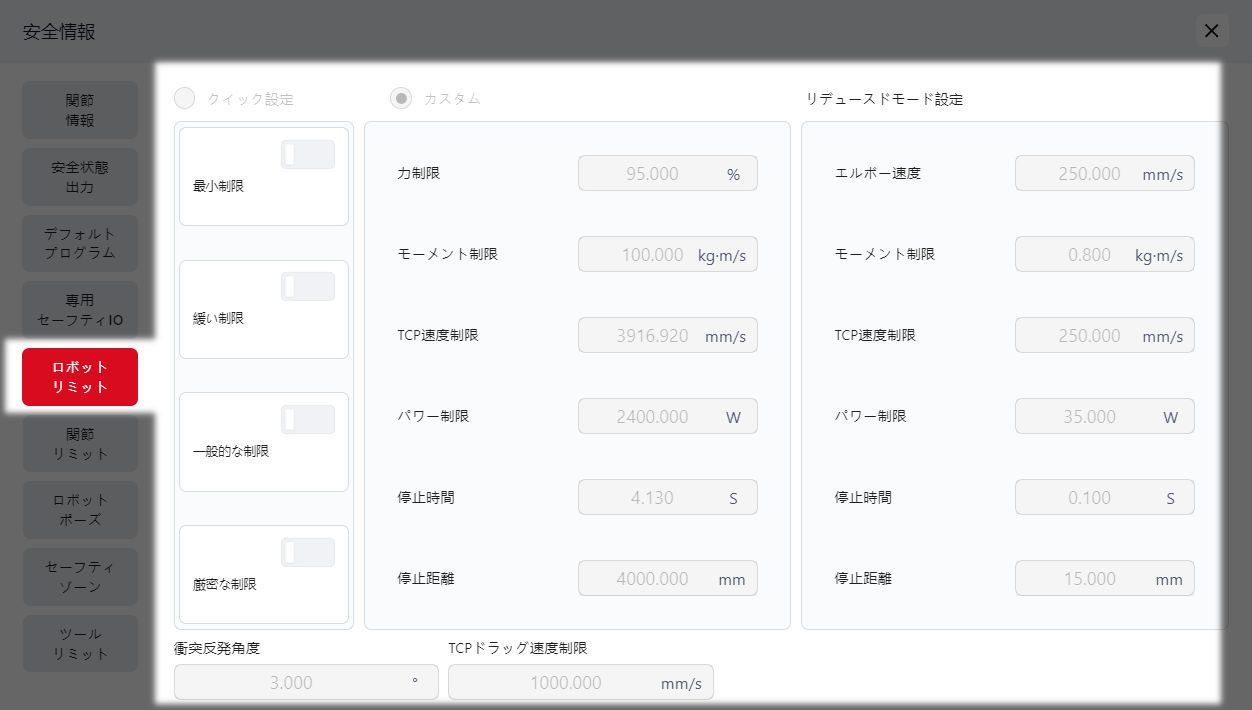Image resolution: width=1252 pixels, height=710 pixels.
Task: Select the クイック設定 radio button
Action: tap(185, 99)
